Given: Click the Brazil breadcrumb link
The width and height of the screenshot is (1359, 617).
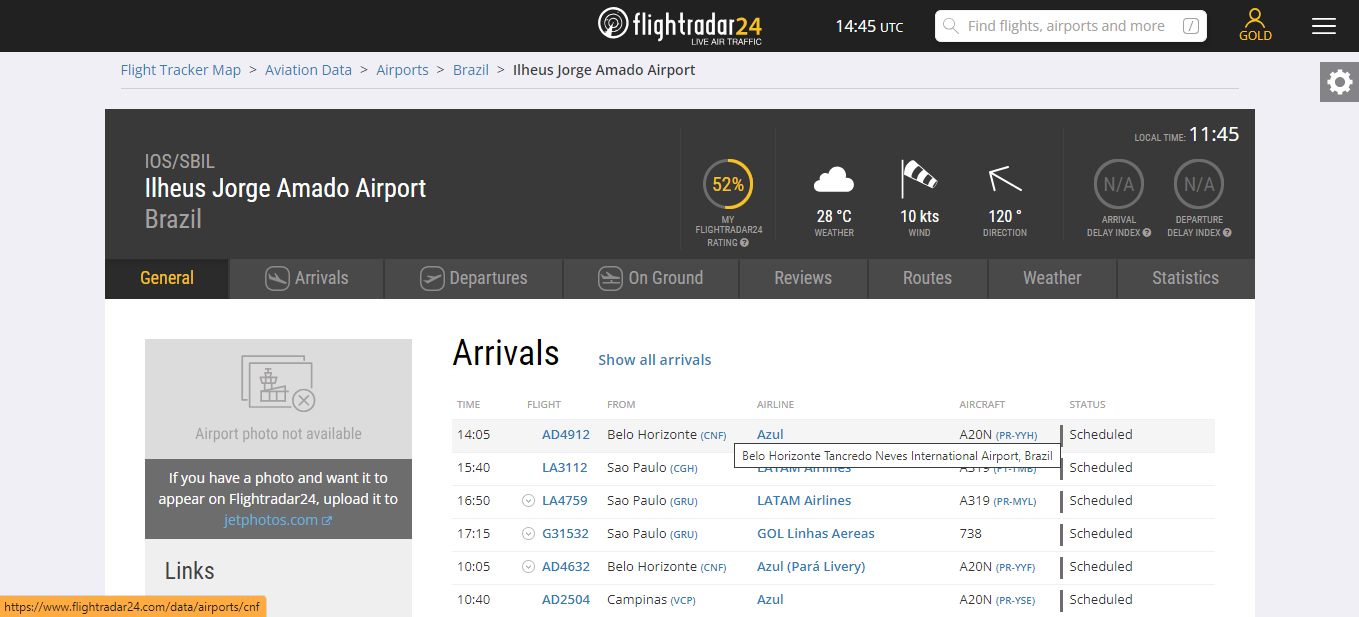Looking at the screenshot, I should [471, 70].
